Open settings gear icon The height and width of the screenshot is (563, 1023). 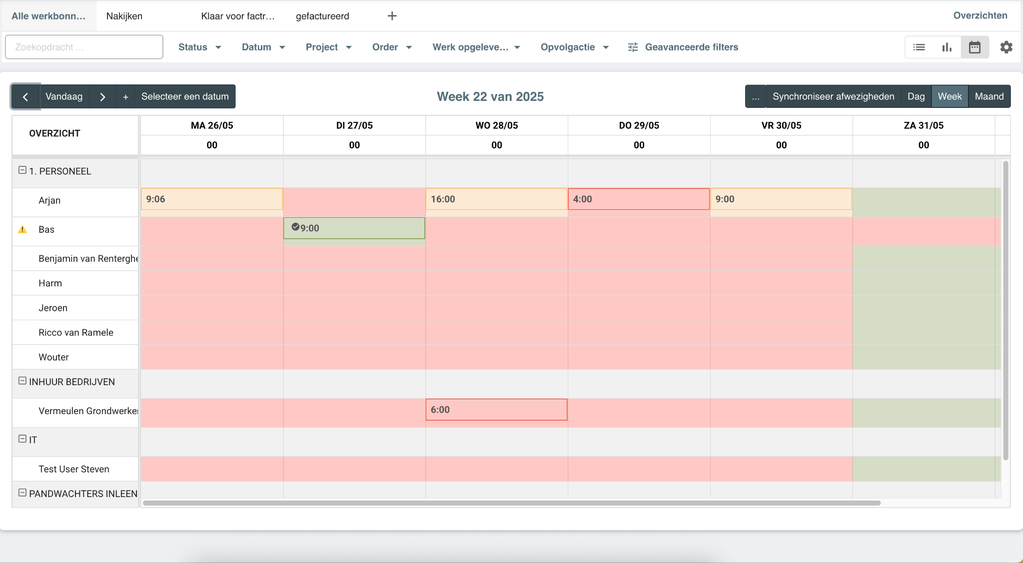pos(1006,47)
